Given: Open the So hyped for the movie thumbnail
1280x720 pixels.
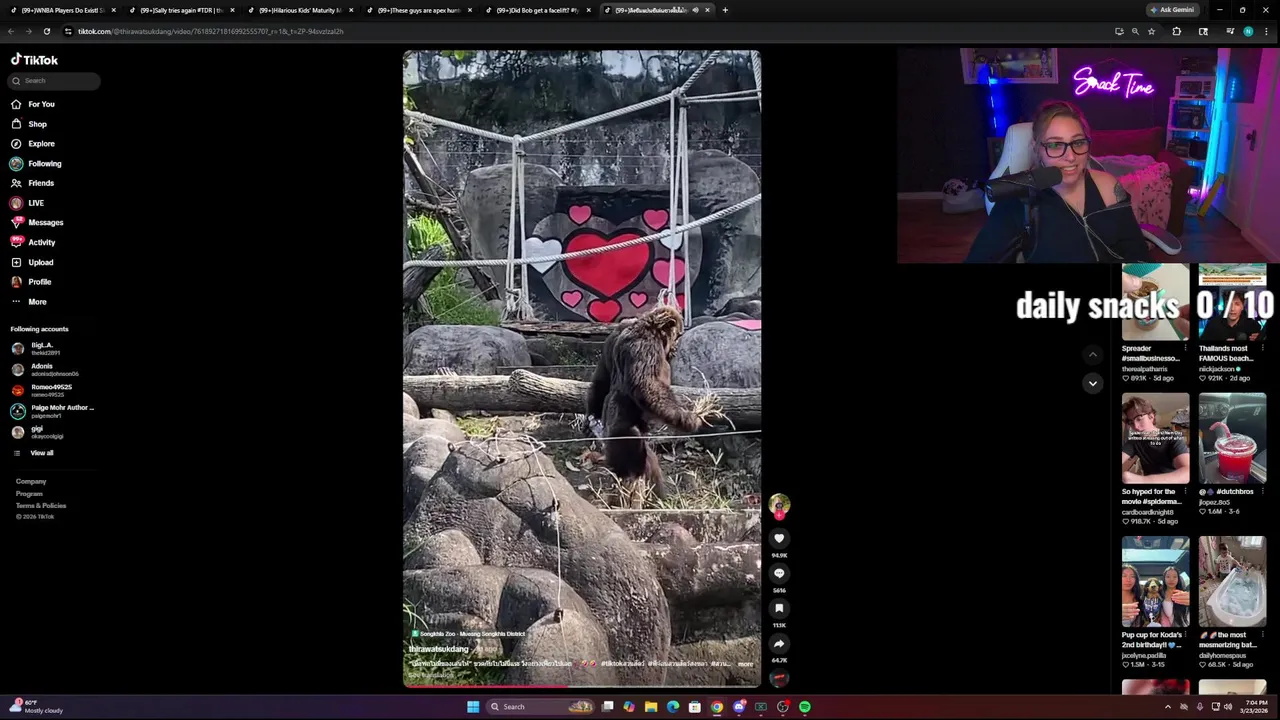Looking at the screenshot, I should tap(1155, 438).
